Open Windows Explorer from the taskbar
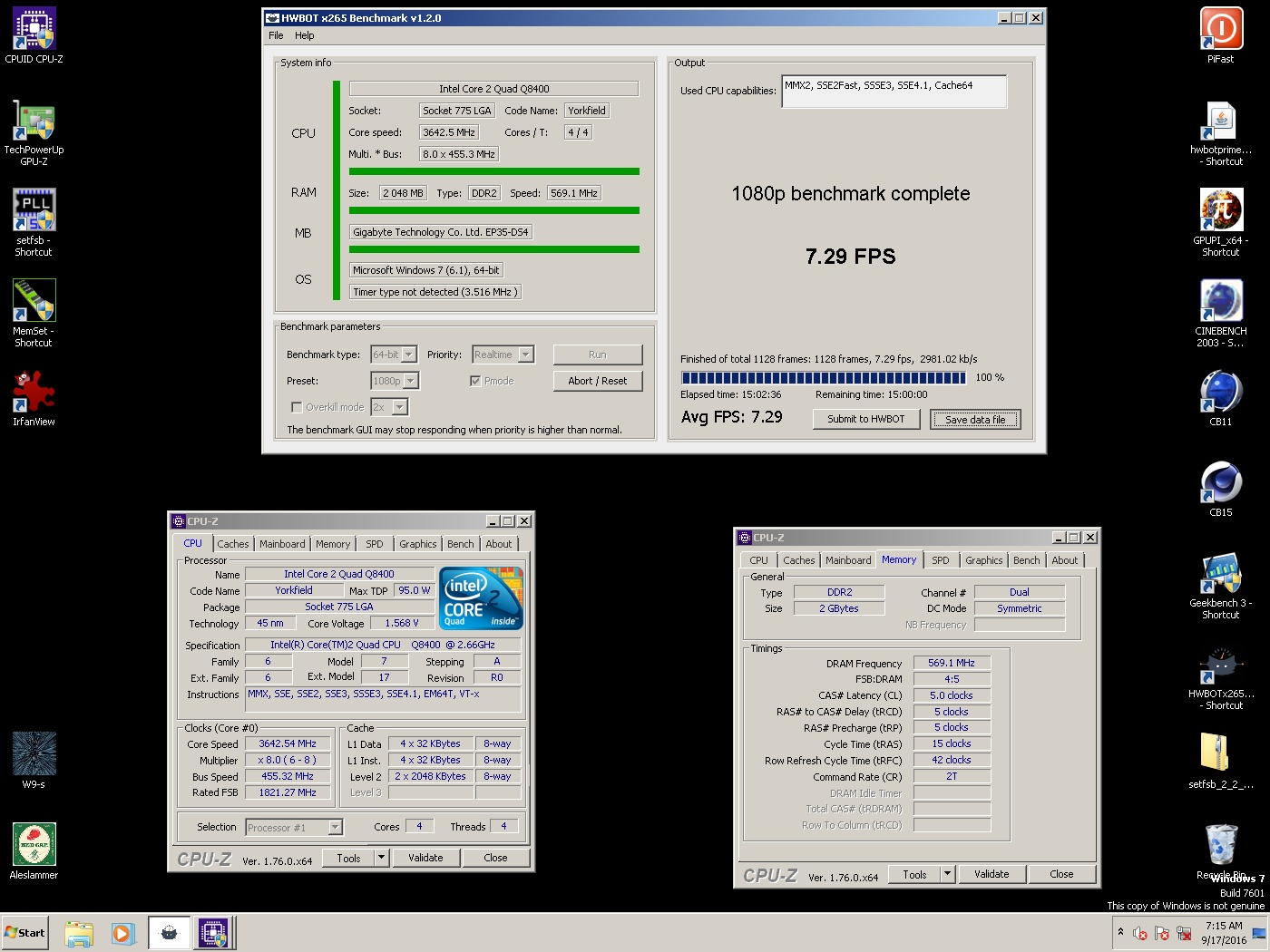The height and width of the screenshot is (952, 1270). point(79,933)
